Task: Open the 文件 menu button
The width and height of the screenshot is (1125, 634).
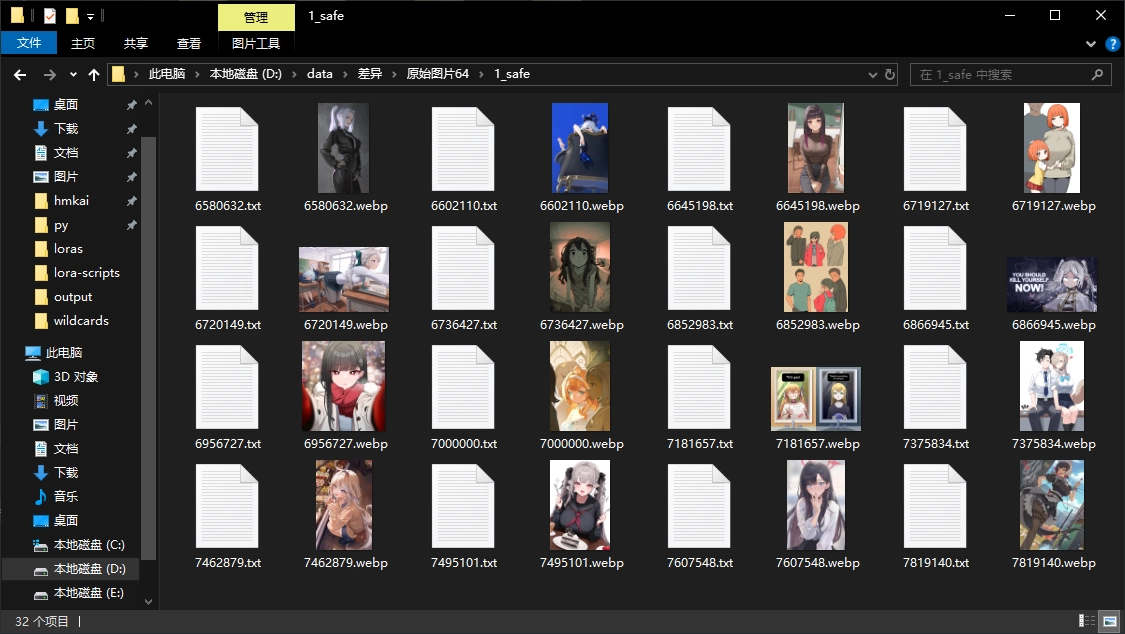Action: (x=29, y=44)
